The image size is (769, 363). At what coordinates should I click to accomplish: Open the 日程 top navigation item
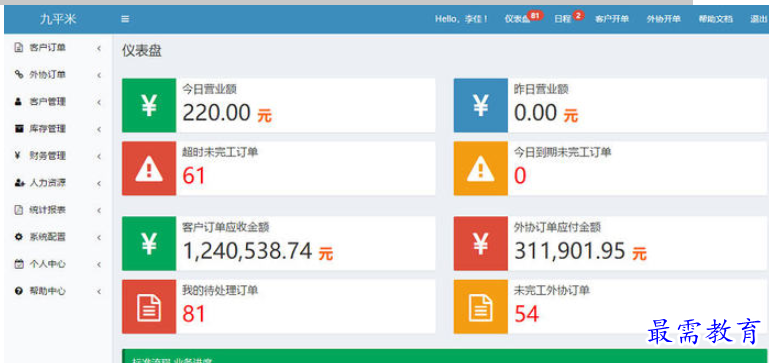[563, 19]
